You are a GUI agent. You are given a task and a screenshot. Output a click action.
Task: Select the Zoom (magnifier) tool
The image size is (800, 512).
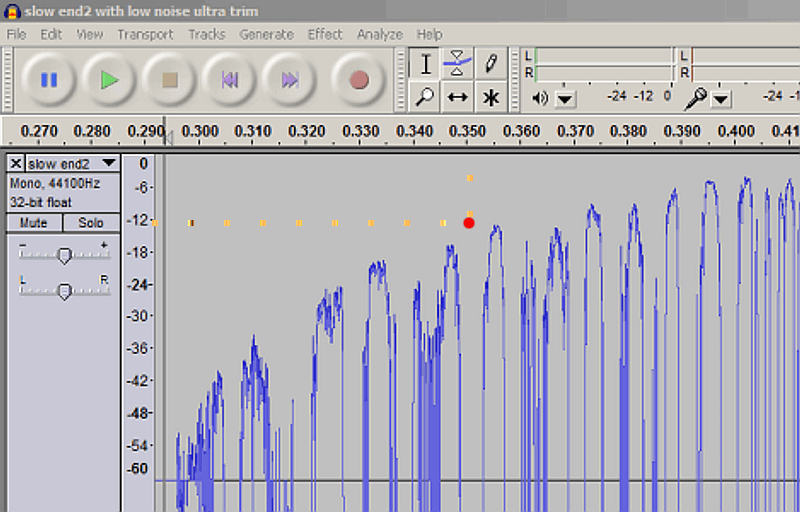pos(424,96)
